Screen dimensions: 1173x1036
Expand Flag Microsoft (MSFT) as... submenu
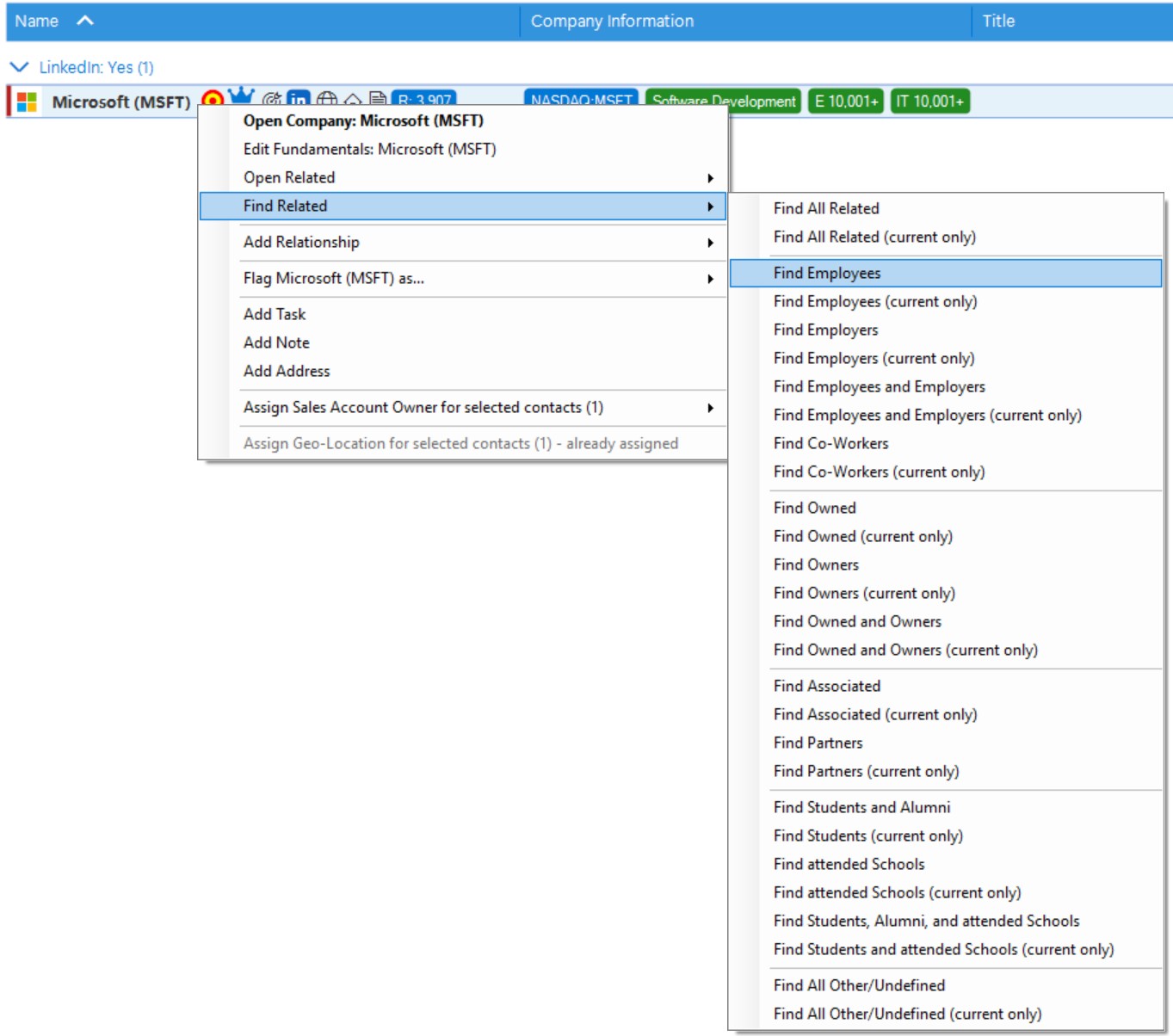(463, 278)
